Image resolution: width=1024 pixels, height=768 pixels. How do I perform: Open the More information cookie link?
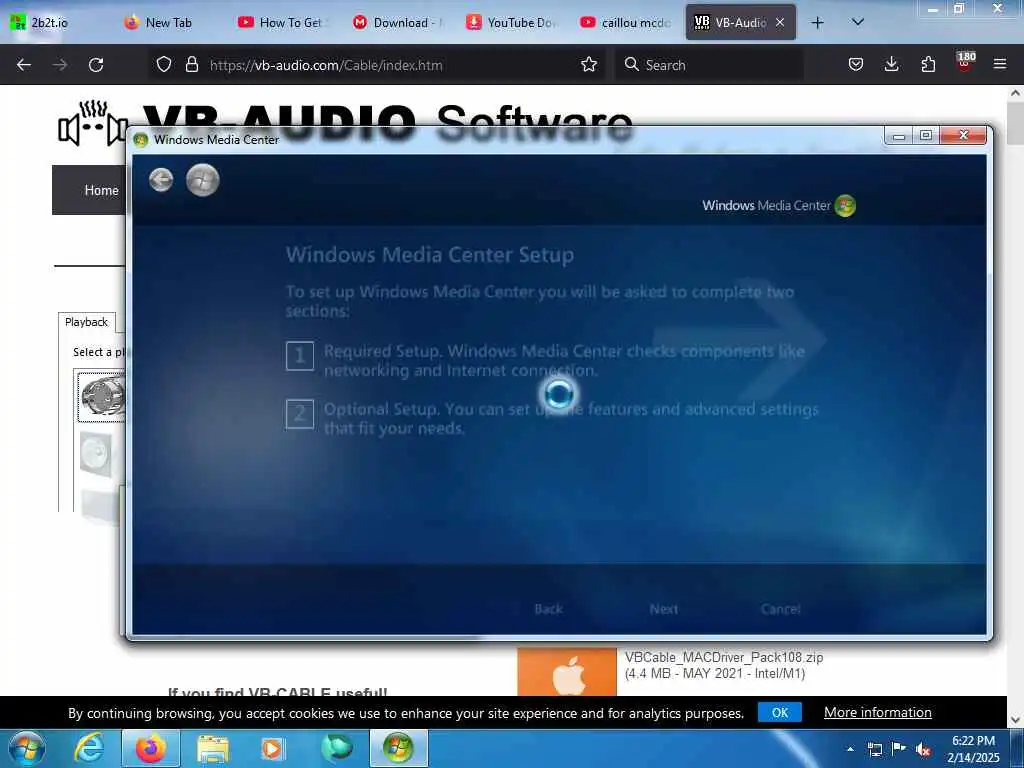(878, 712)
